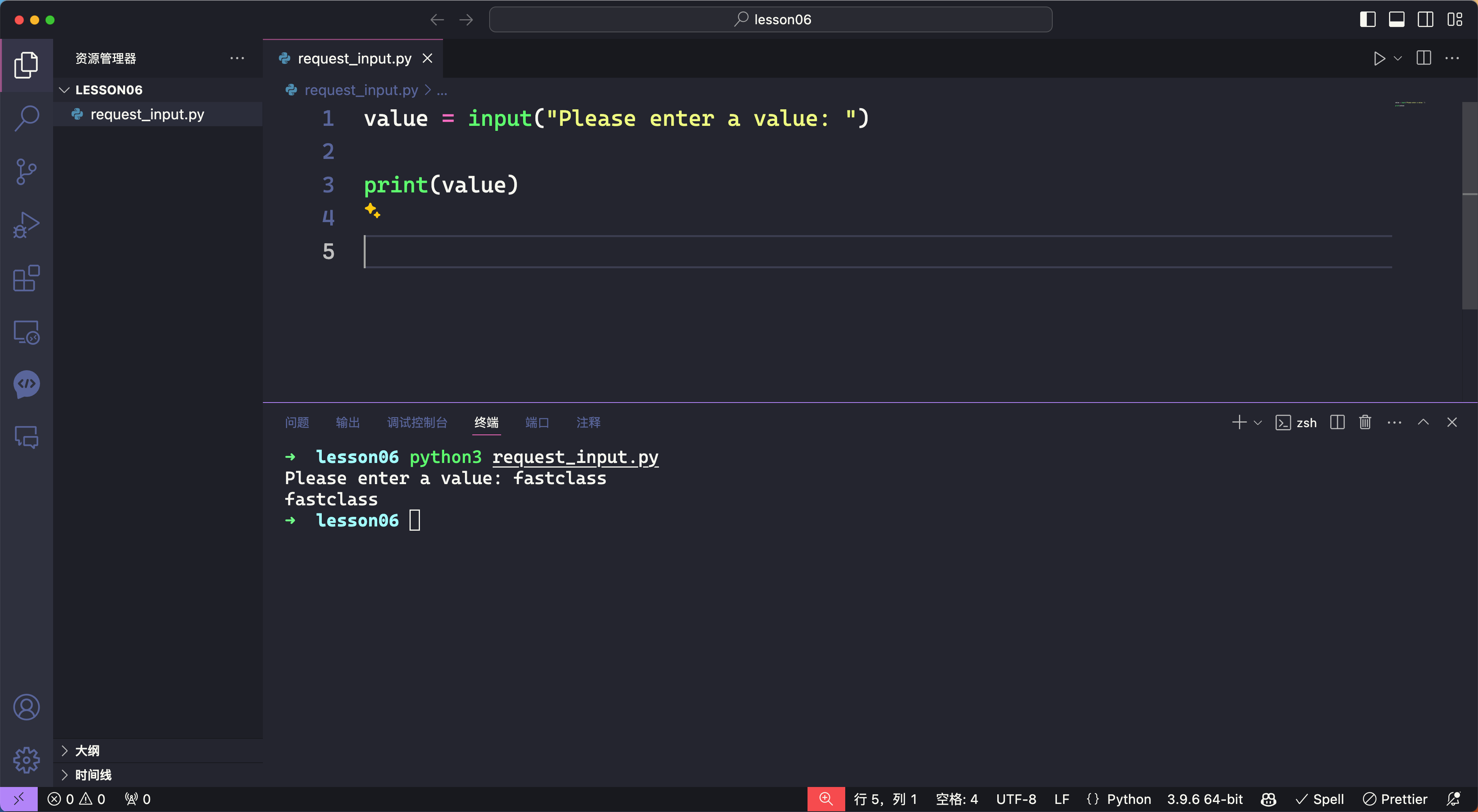This screenshot has width=1478, height=812.
Task: Change the LF end of line sequence
Action: tap(1062, 799)
